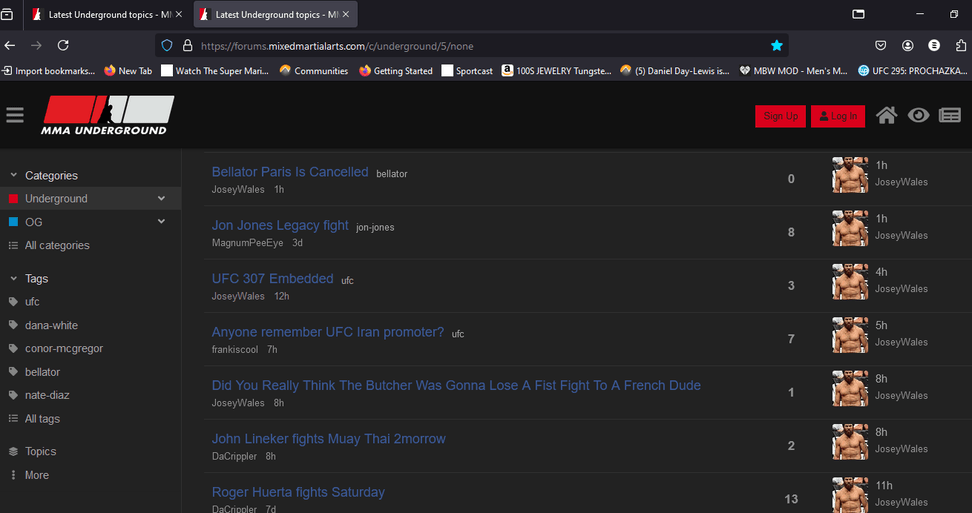Open the Butcher French Dude fist fight topic
The height and width of the screenshot is (513, 972).
point(456,385)
